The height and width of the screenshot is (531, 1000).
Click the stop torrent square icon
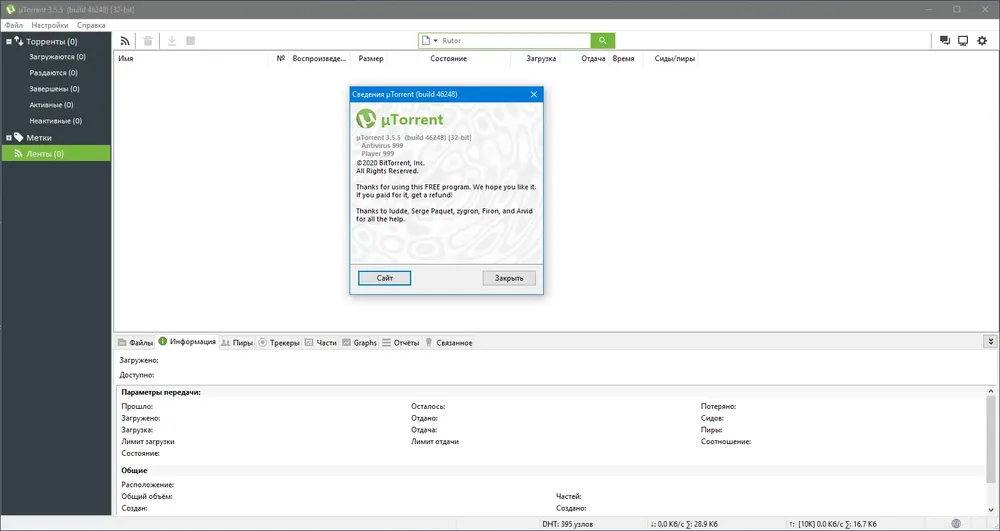[x=190, y=41]
